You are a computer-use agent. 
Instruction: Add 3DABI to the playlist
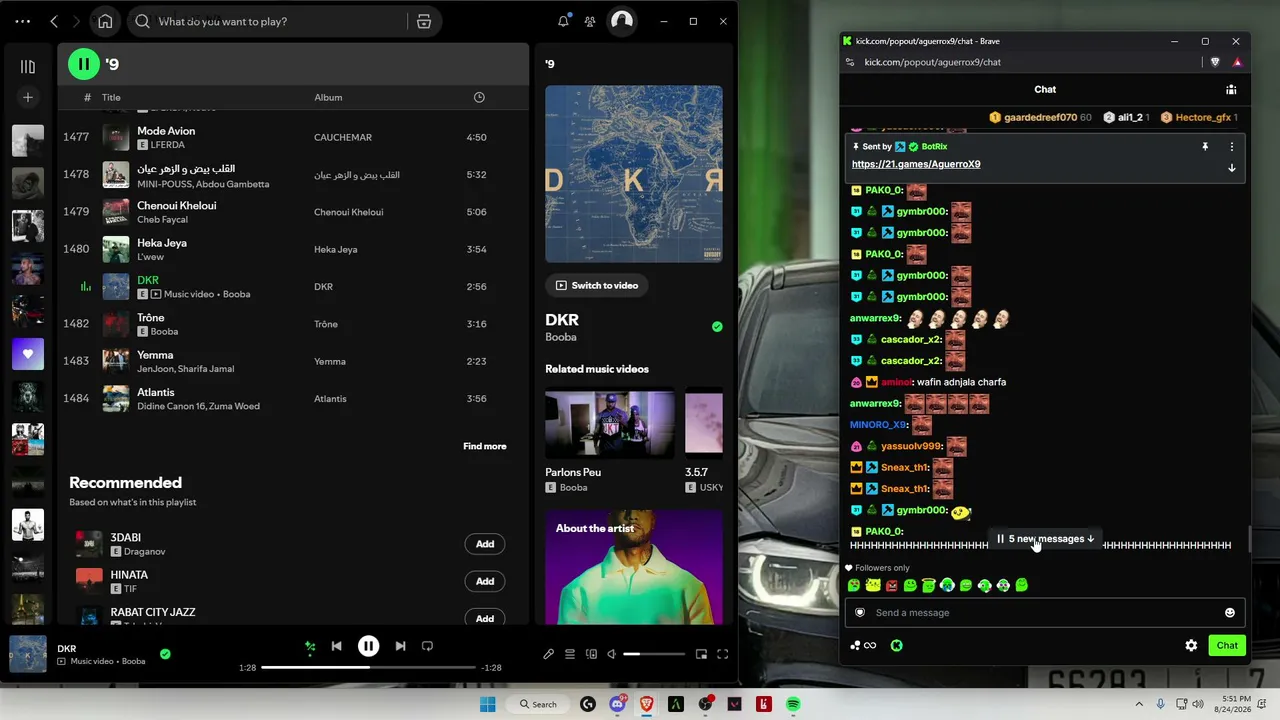click(485, 544)
